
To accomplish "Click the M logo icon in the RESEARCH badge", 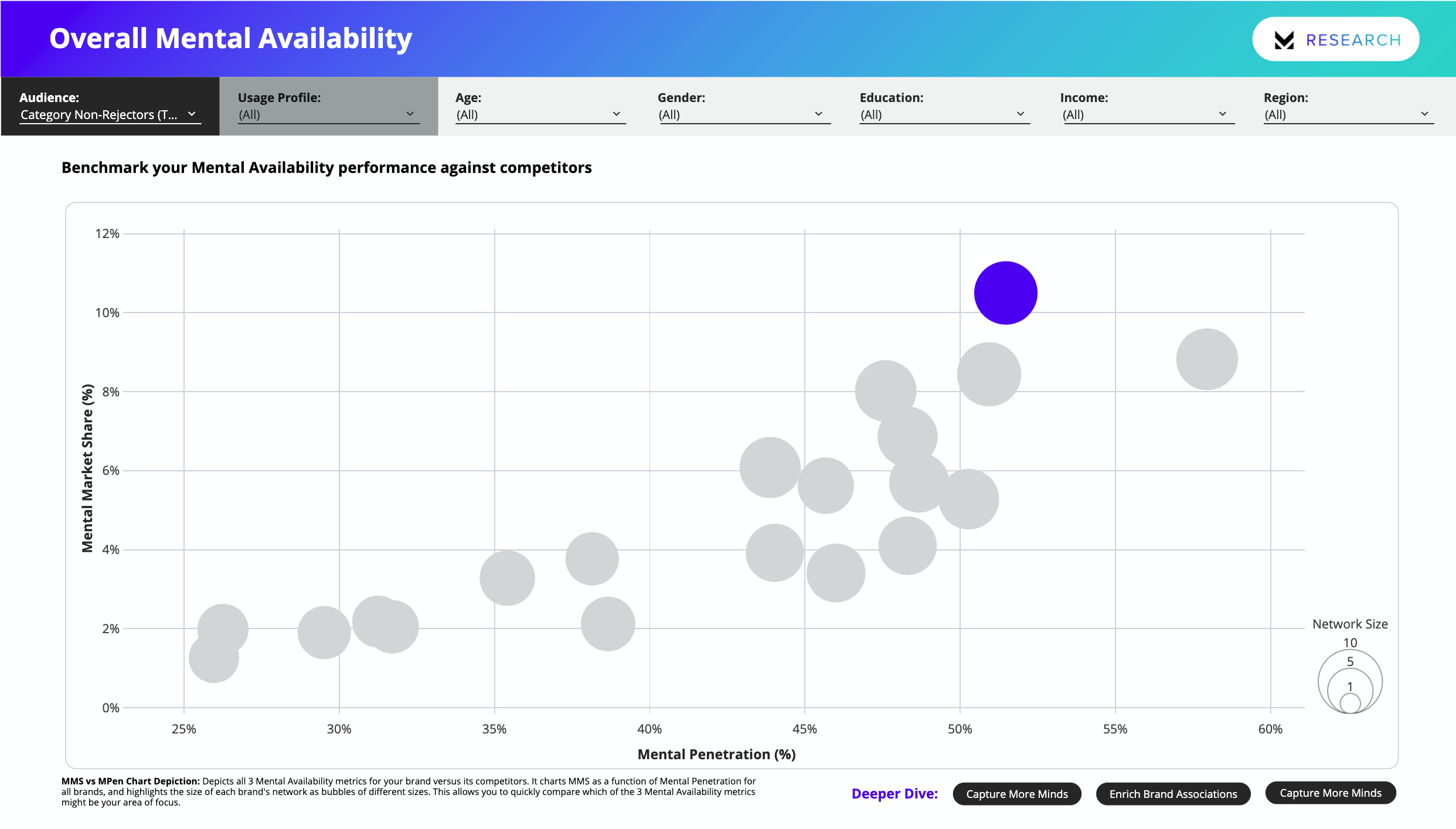I will coord(1284,39).
